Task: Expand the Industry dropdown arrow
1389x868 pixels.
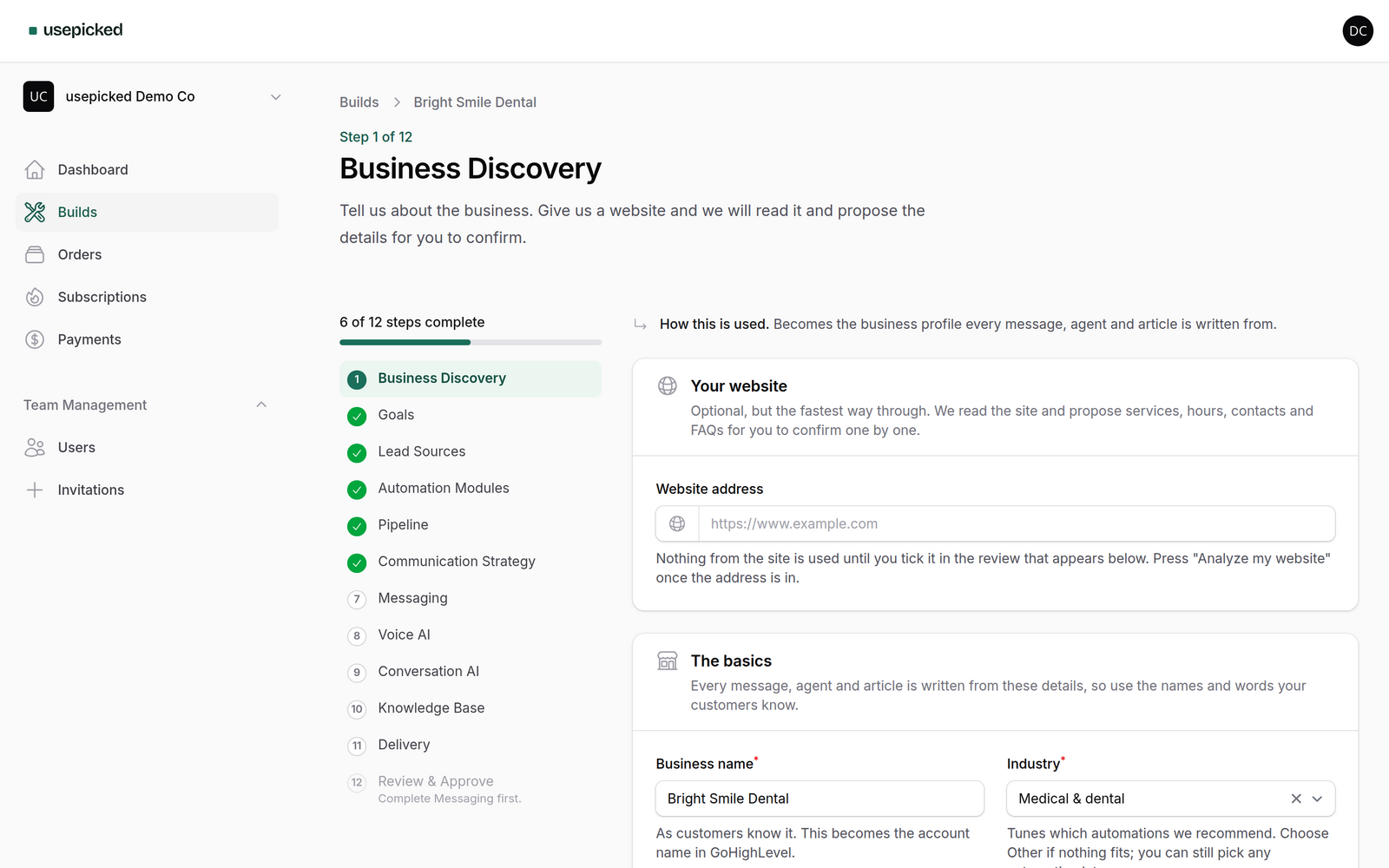Action: 1317,799
